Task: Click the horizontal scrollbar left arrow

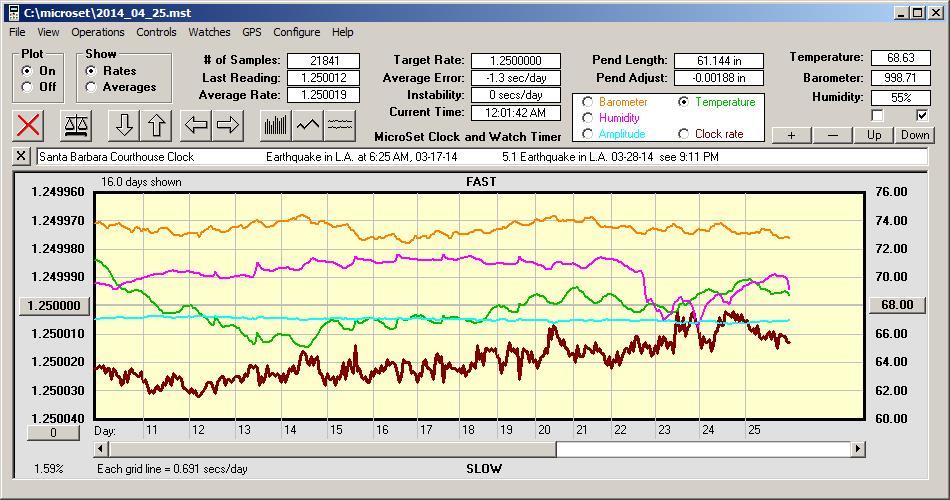Action: pos(102,449)
